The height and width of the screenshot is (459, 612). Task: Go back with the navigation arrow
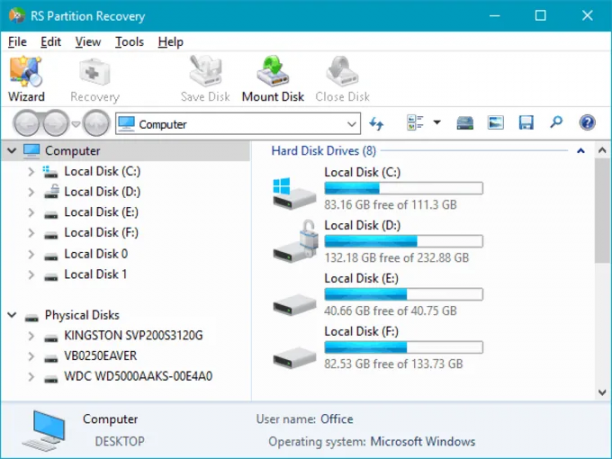[27, 124]
